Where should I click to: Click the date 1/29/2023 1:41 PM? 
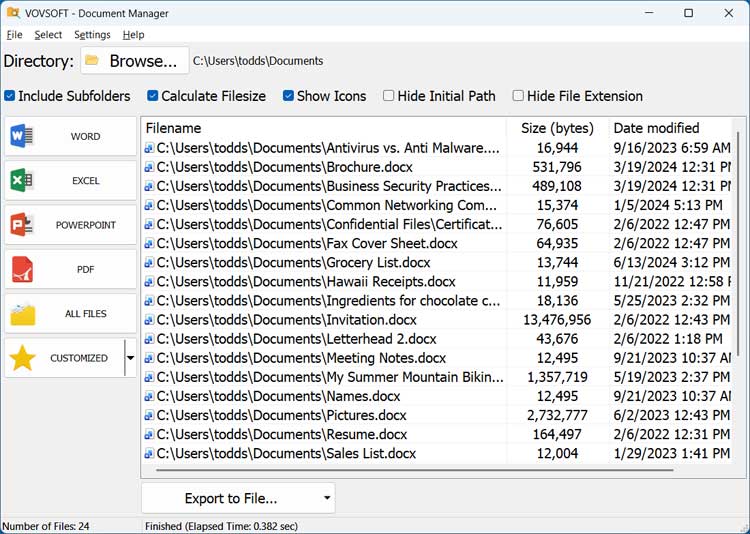[x=672, y=453]
